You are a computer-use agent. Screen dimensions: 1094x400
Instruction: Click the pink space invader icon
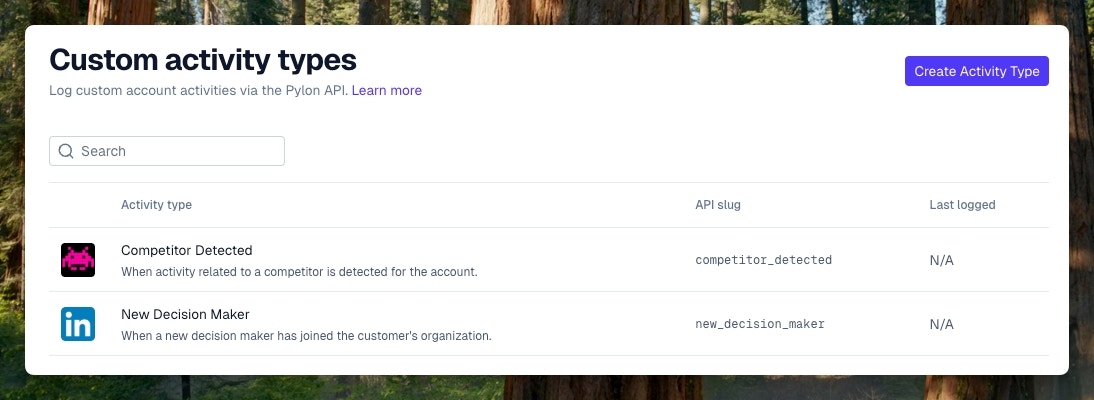(x=78, y=260)
